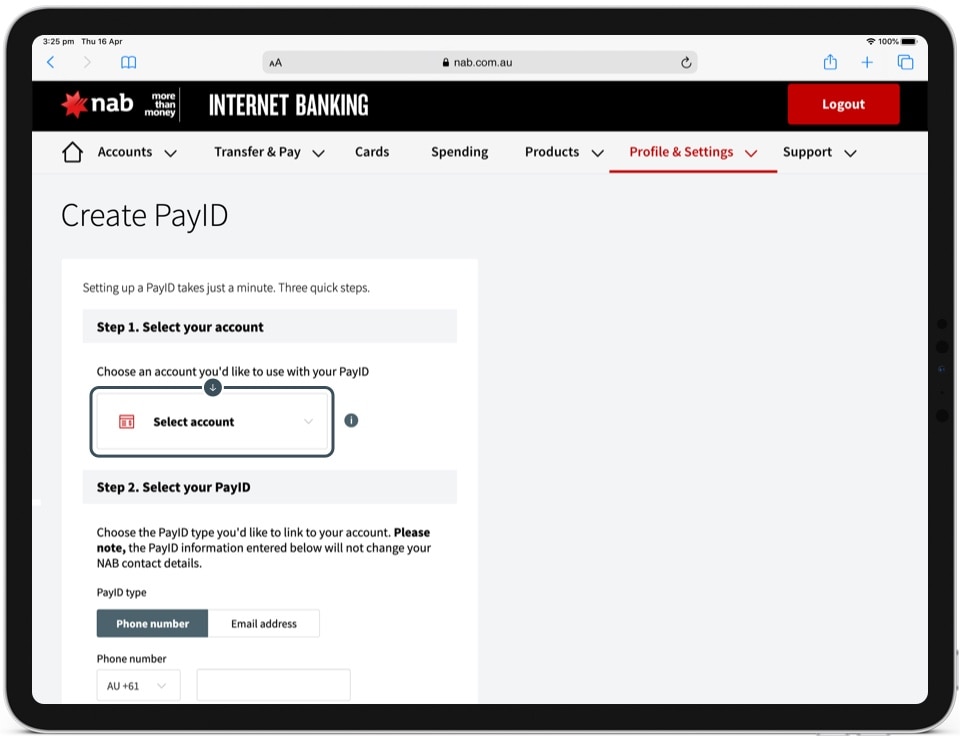The image size is (960, 740).
Task: Expand the Accounts menu
Action: (136, 153)
